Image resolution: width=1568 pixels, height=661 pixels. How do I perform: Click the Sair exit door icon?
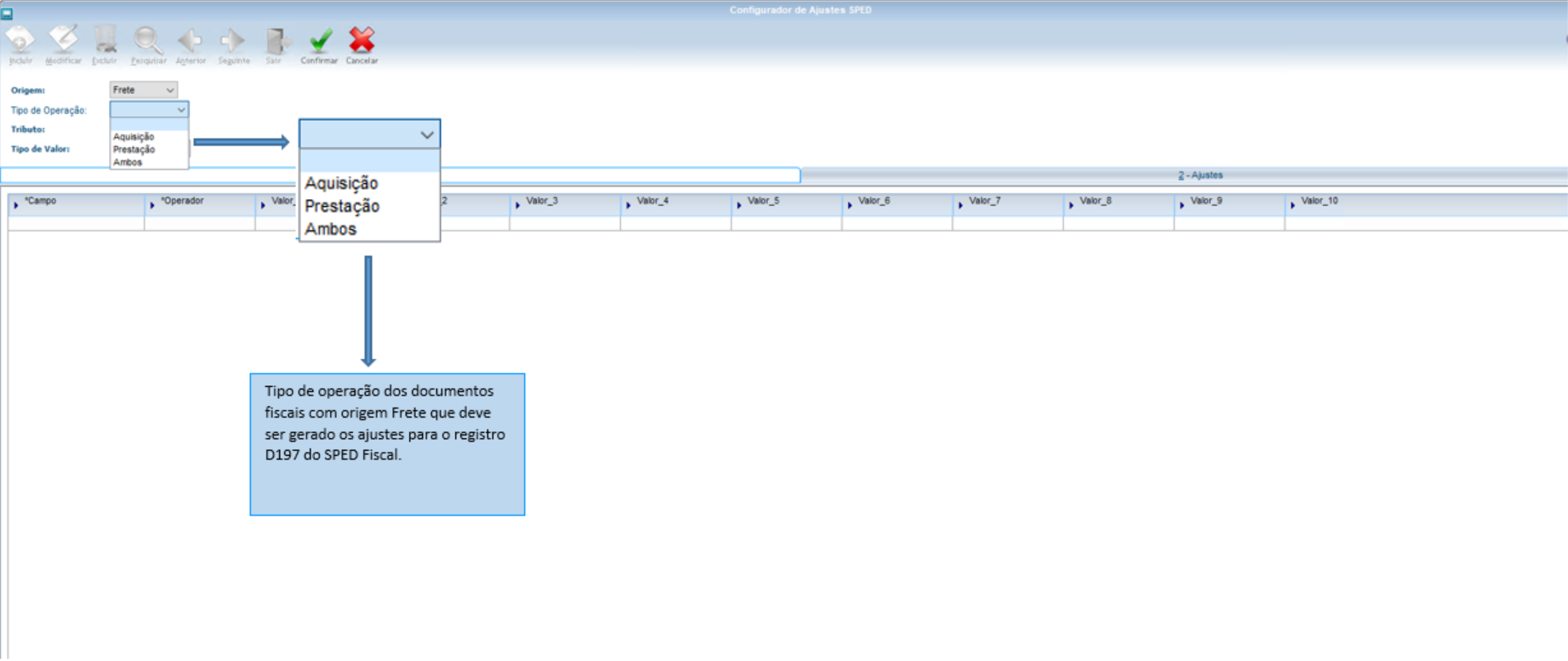(x=276, y=40)
